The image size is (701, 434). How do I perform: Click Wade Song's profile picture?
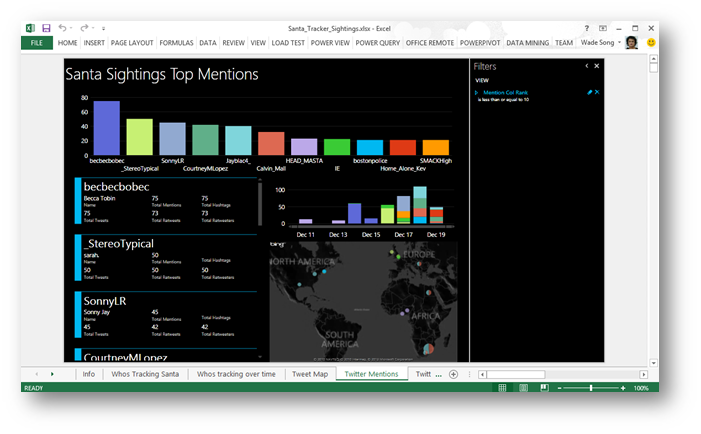(x=632, y=42)
